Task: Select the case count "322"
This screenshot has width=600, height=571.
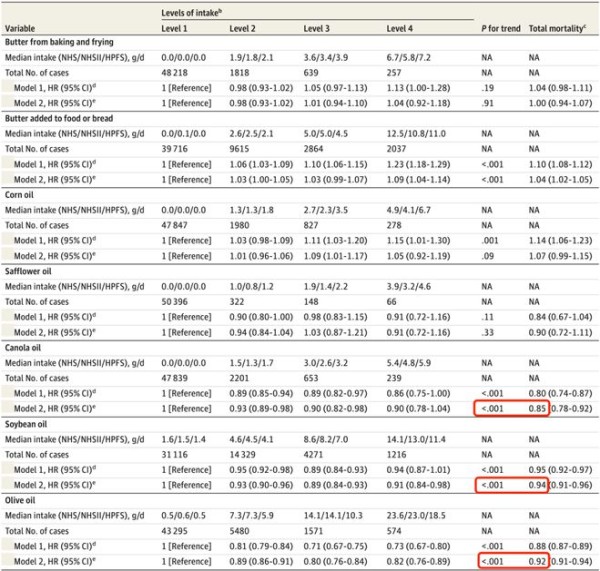Action: coord(237,302)
